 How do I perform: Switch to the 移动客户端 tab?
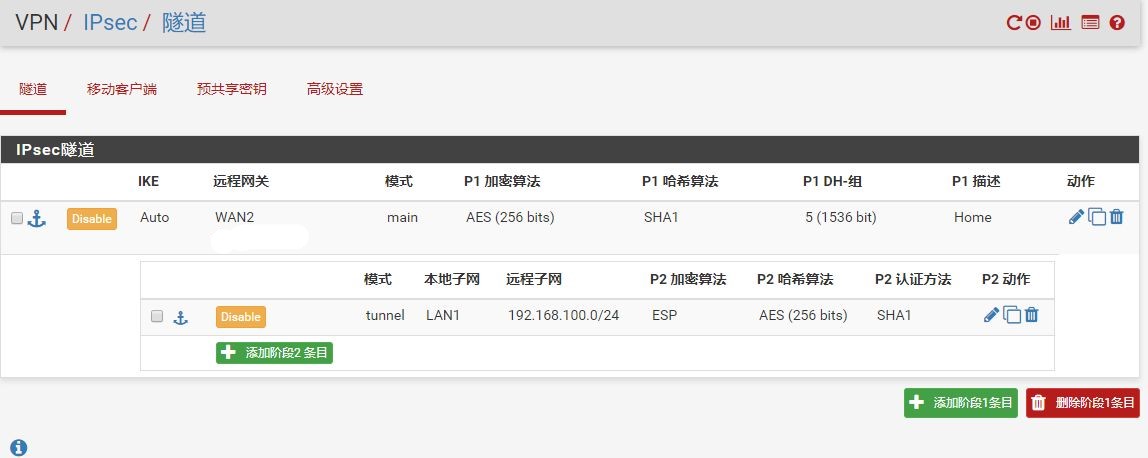click(122, 89)
